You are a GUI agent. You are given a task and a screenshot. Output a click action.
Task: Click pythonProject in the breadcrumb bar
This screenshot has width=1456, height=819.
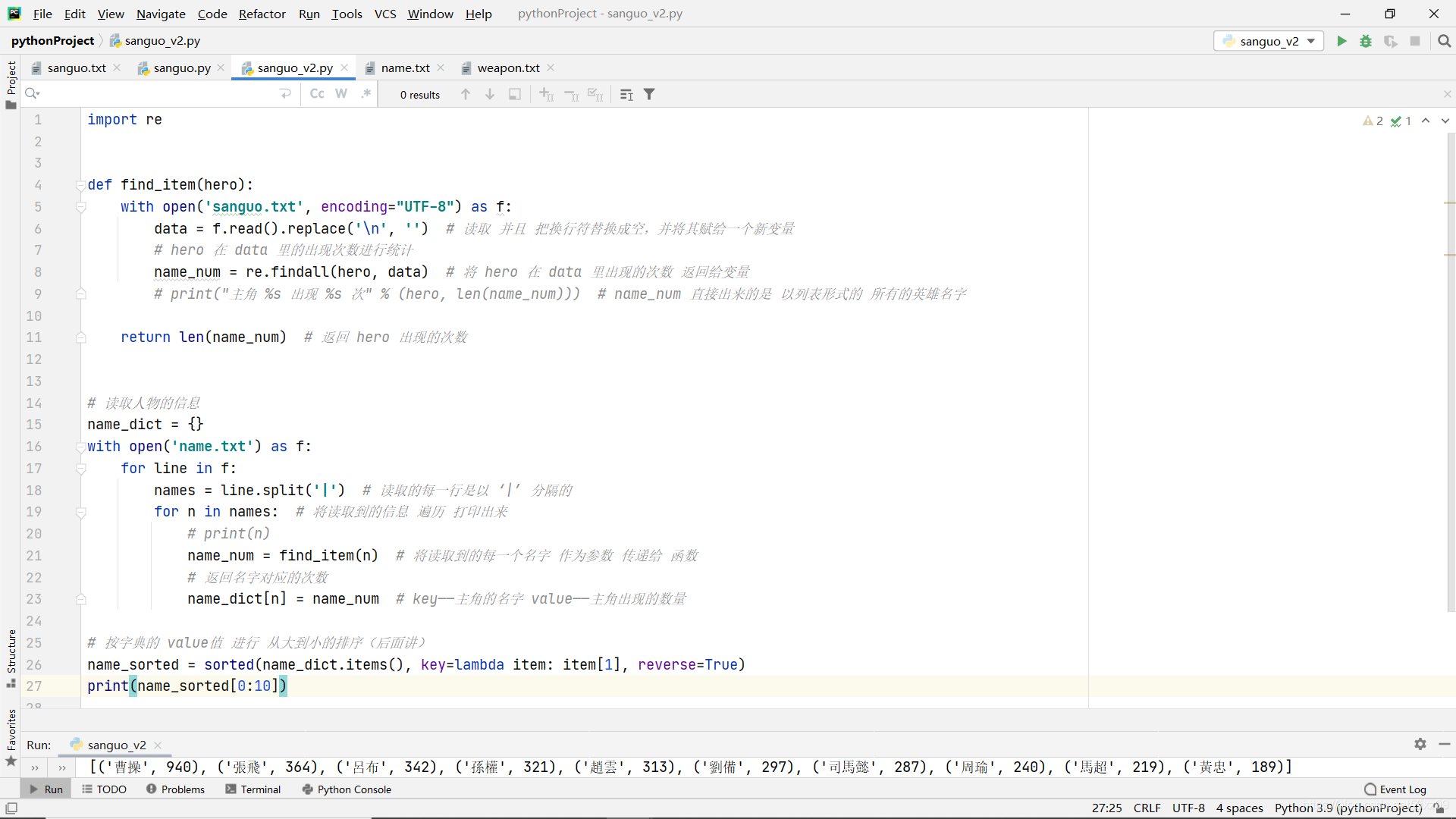[52, 41]
